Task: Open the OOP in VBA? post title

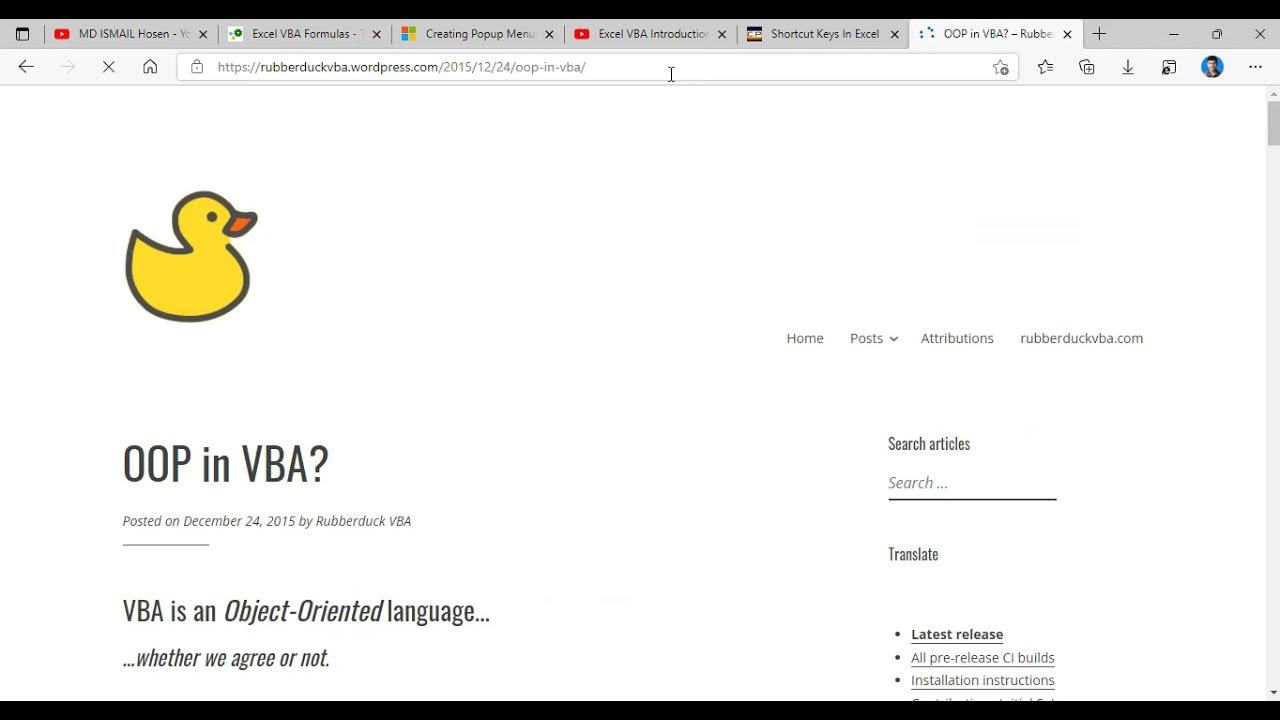Action: [226, 463]
